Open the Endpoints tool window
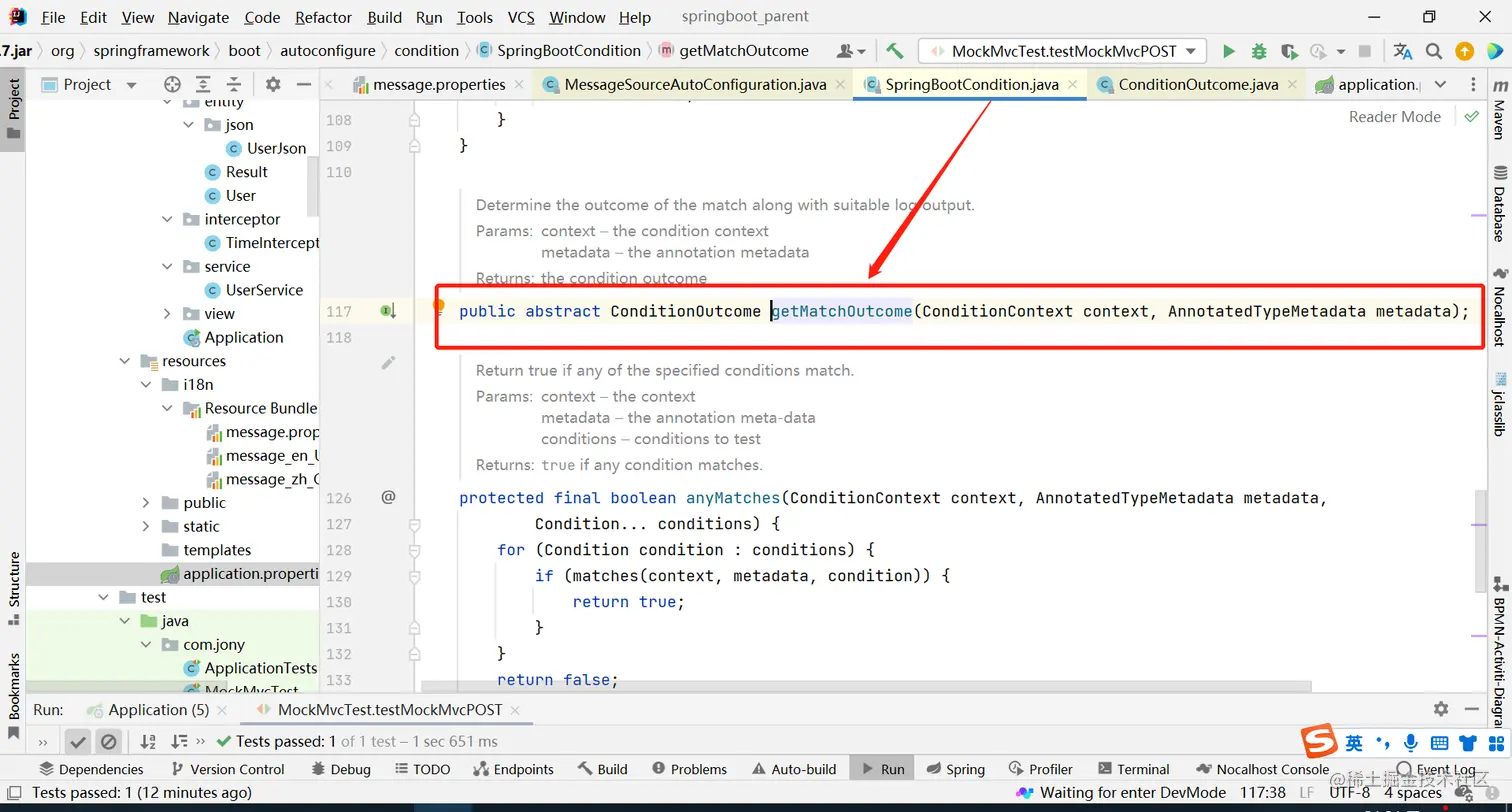Viewport: 1512px width, 812px height. [x=512, y=769]
